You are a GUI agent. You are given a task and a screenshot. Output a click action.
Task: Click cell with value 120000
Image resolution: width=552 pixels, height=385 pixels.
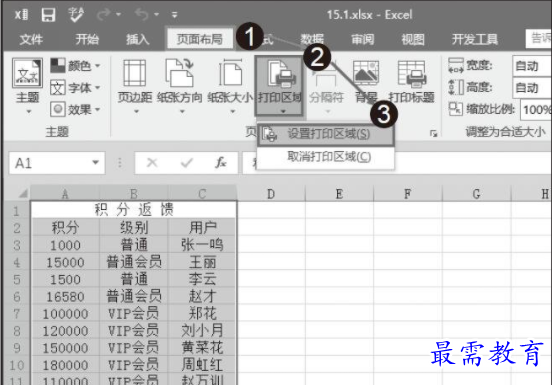tap(65, 331)
